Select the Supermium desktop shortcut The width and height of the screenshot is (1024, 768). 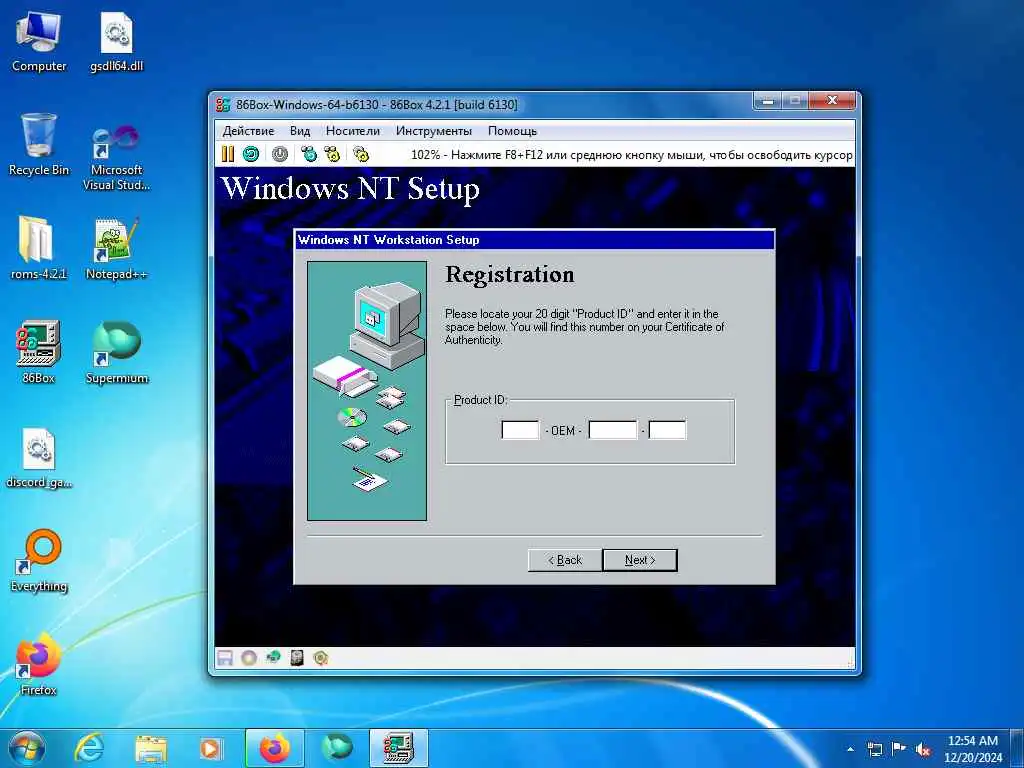(116, 353)
